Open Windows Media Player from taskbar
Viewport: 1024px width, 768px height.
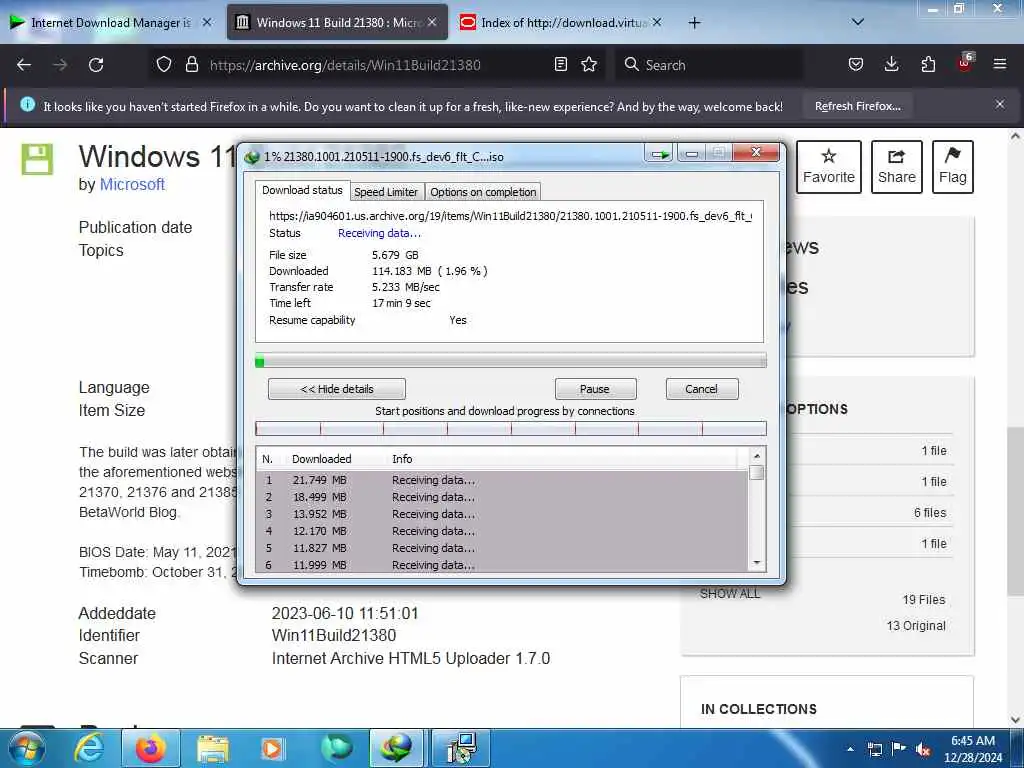point(272,748)
